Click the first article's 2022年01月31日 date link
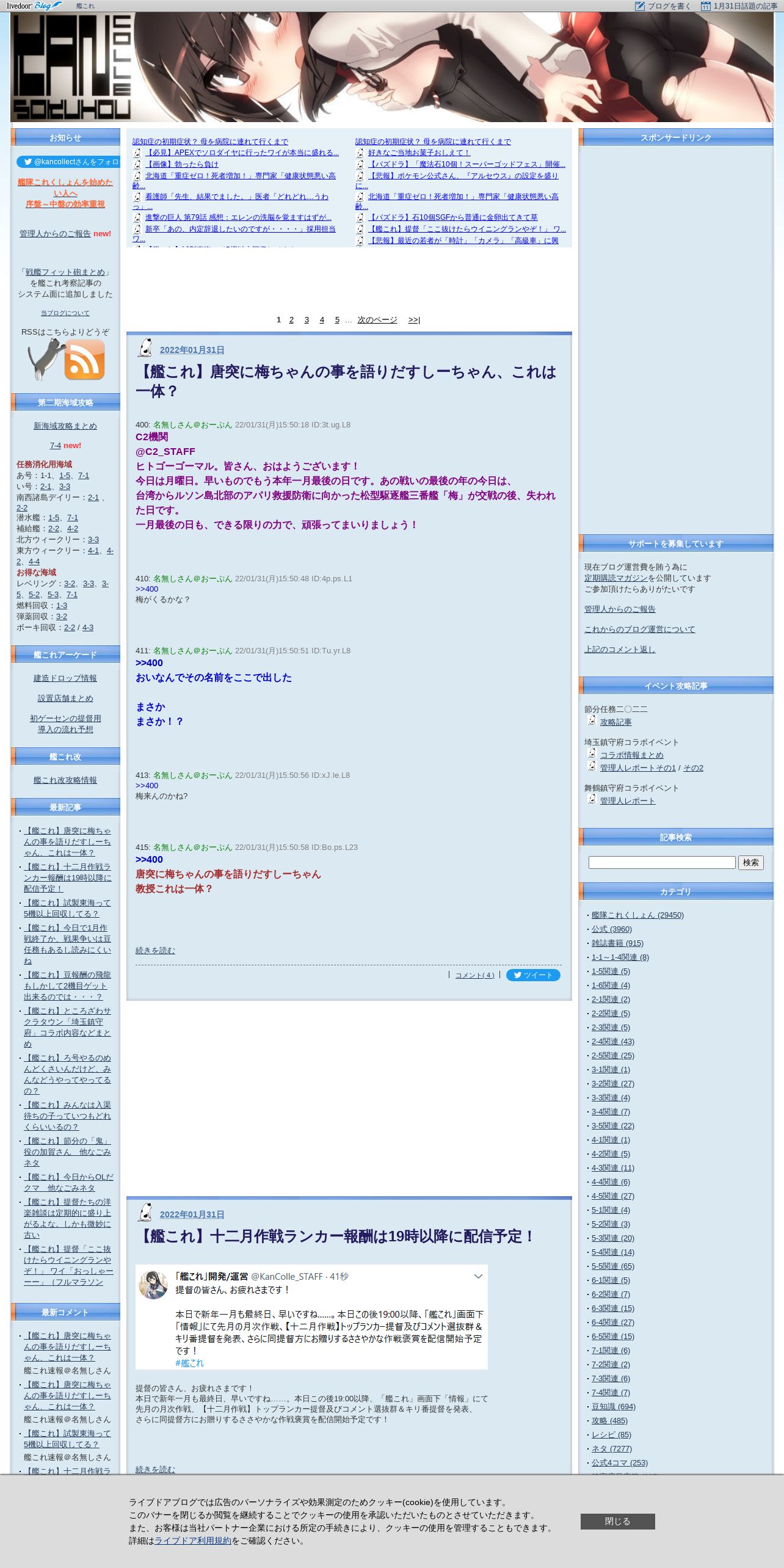The image size is (784, 1568). [192, 350]
